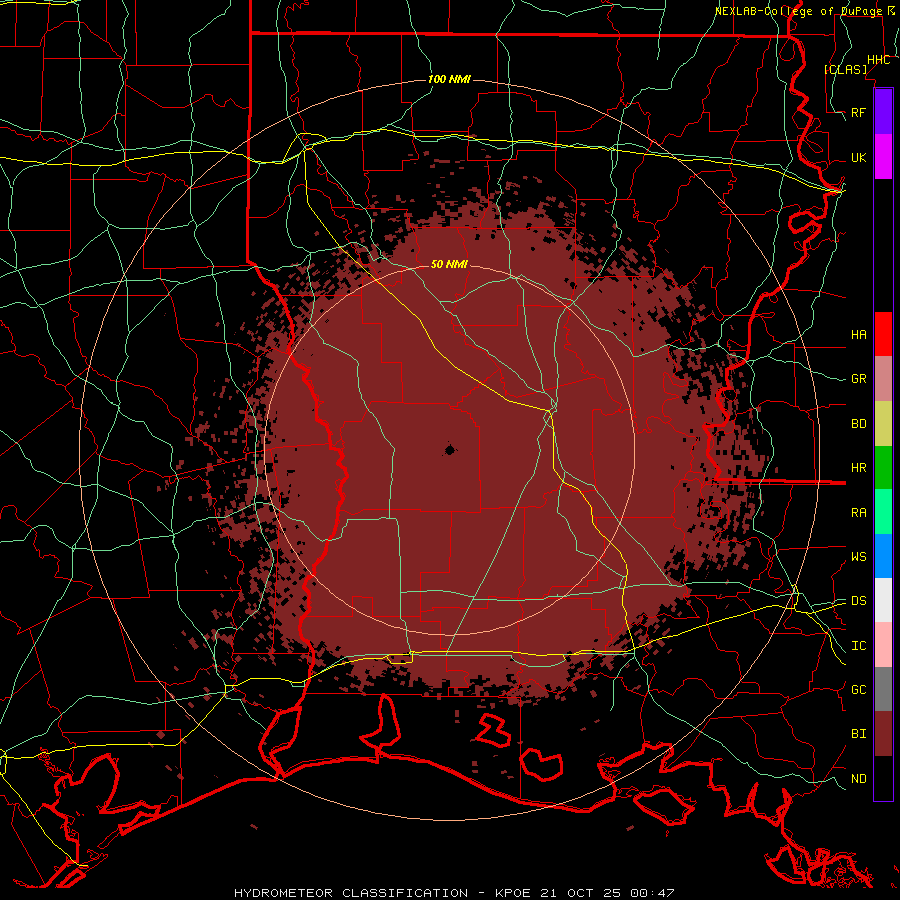
Task: Click the gray GC legend color swatch
Action: [x=883, y=689]
